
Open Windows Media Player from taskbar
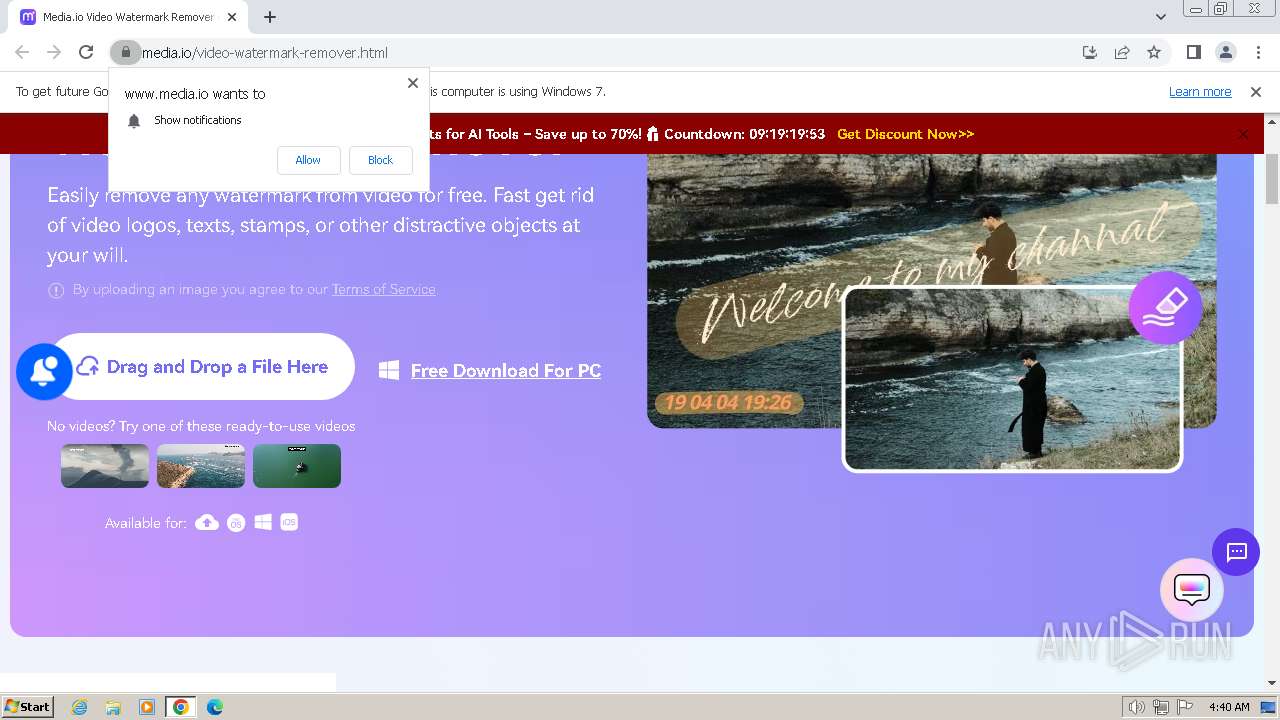click(x=147, y=707)
